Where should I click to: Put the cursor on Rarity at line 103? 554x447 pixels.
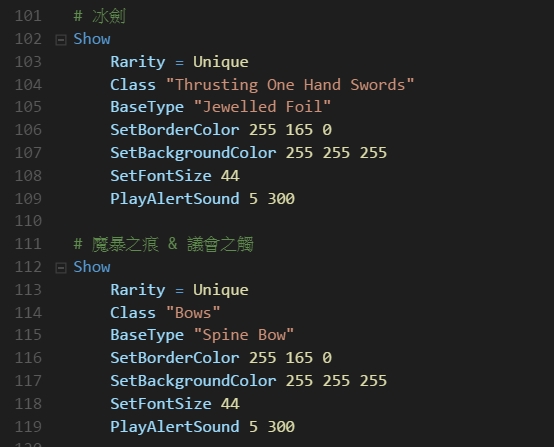(138, 62)
